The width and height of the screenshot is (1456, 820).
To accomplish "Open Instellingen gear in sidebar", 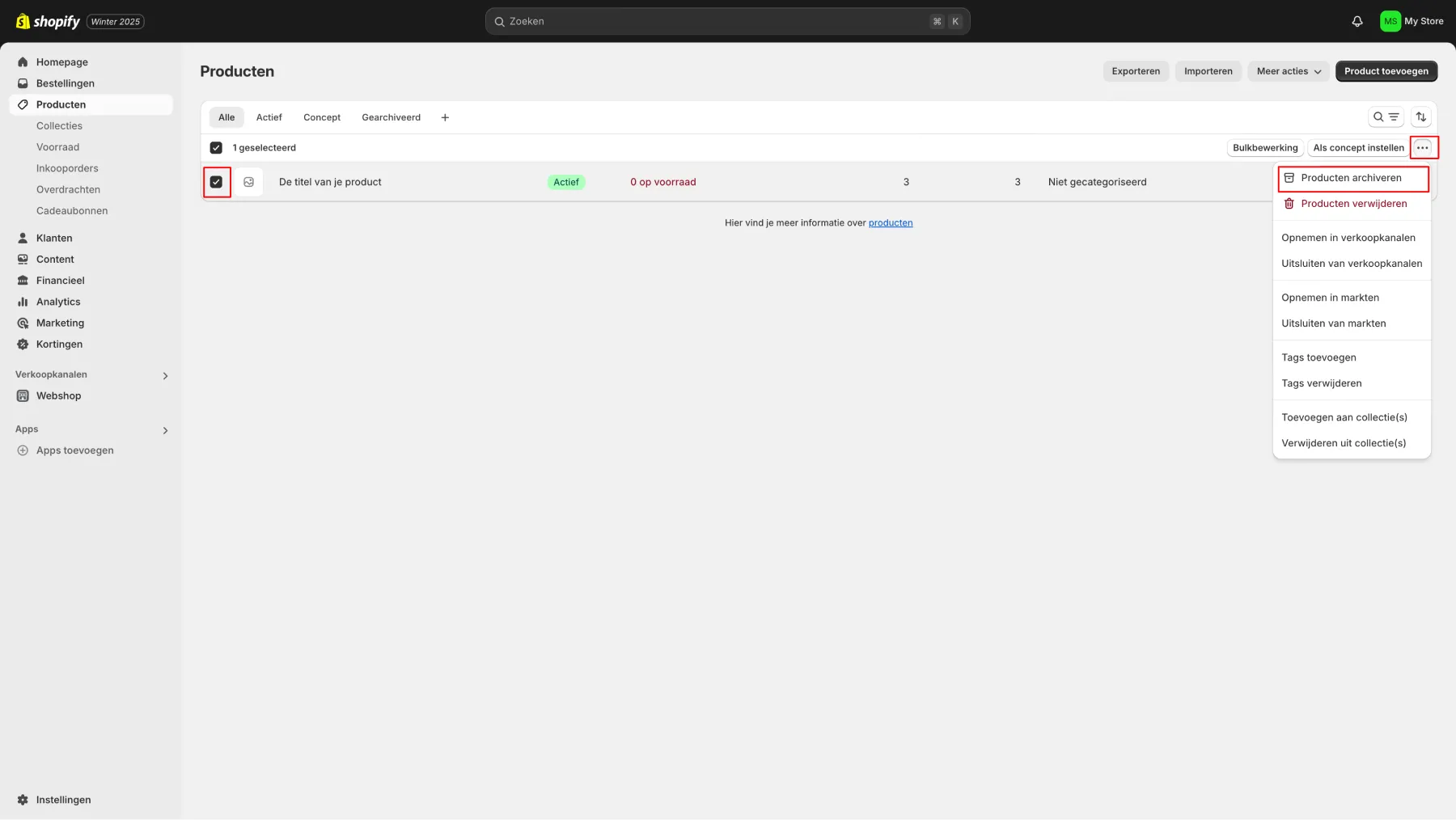I will 23,800.
